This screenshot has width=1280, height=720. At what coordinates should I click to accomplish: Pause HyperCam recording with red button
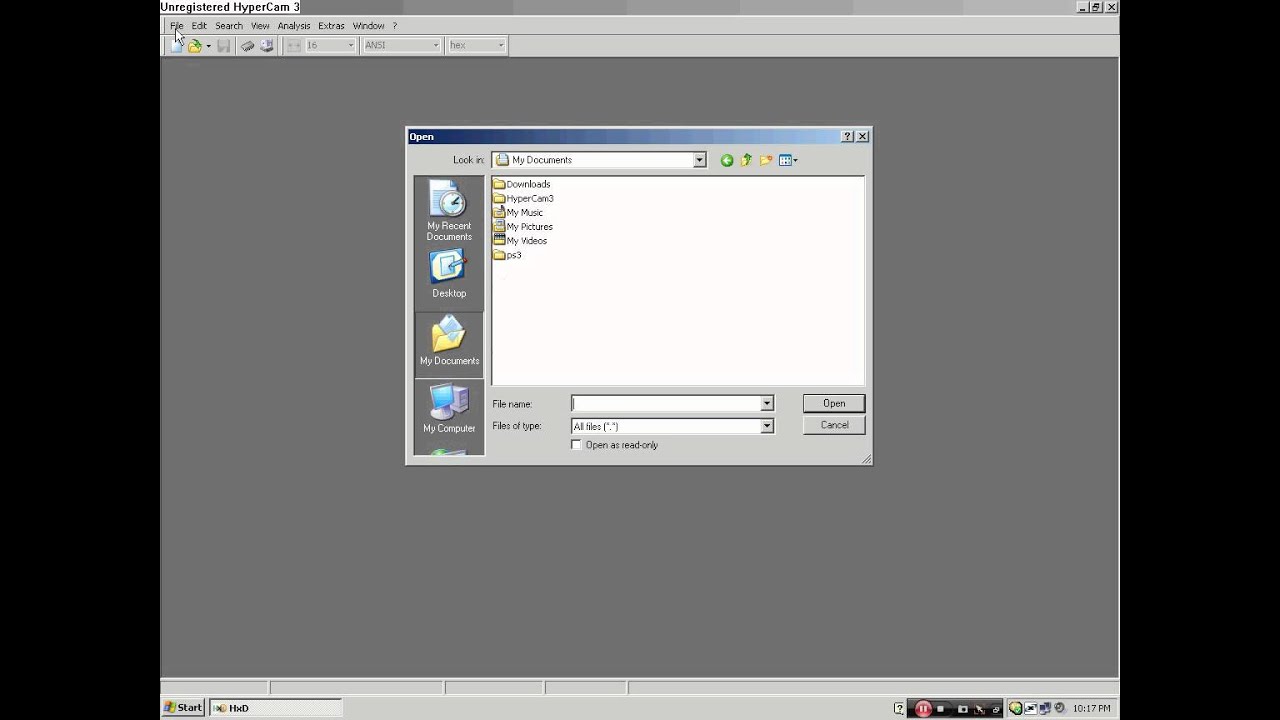(x=923, y=708)
